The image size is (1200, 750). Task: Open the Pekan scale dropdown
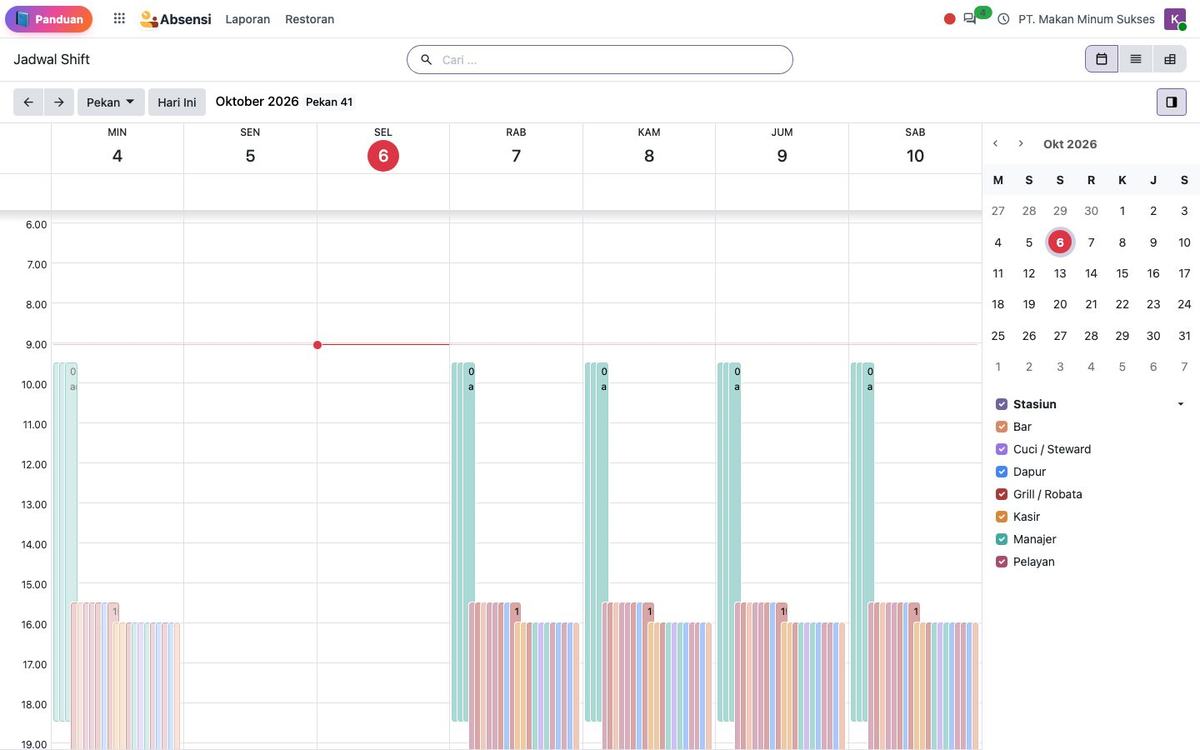coord(111,102)
